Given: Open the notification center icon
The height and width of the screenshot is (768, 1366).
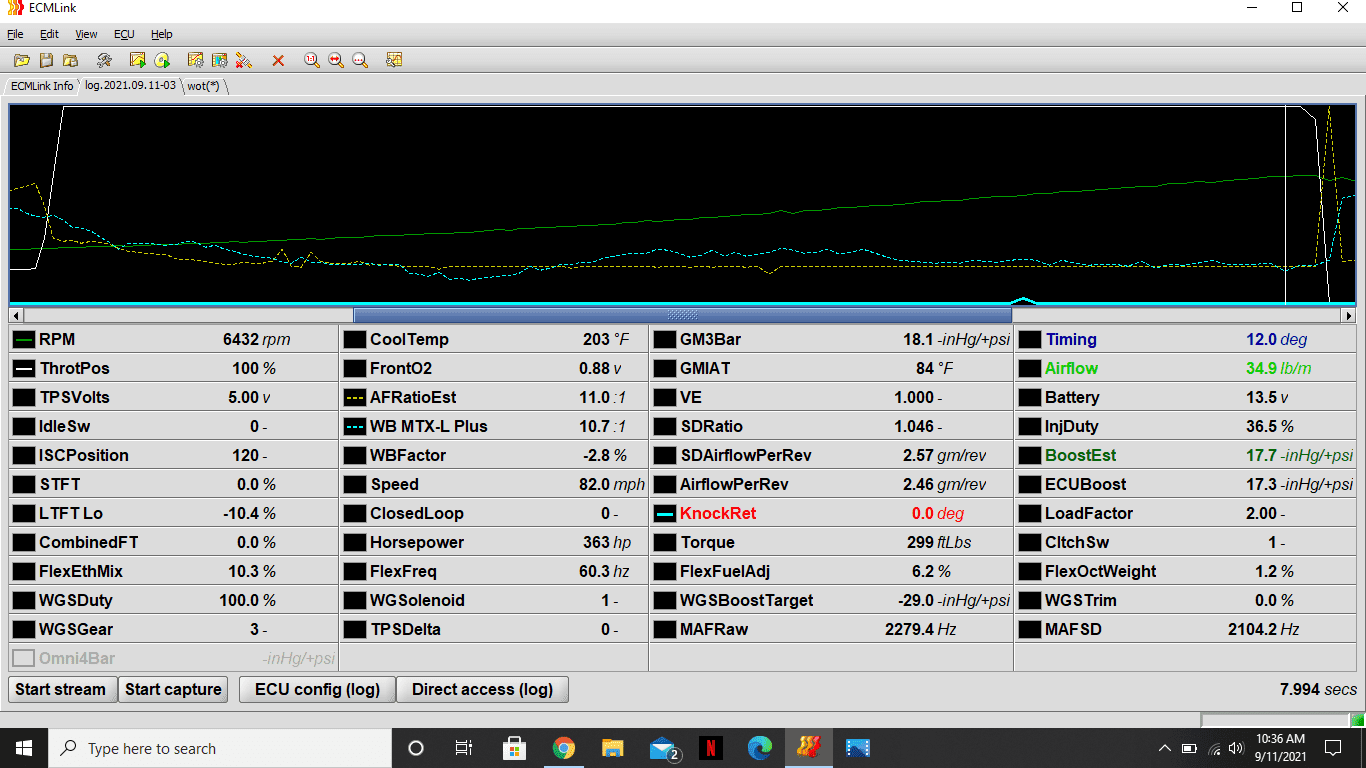Looking at the screenshot, I should 1332,748.
